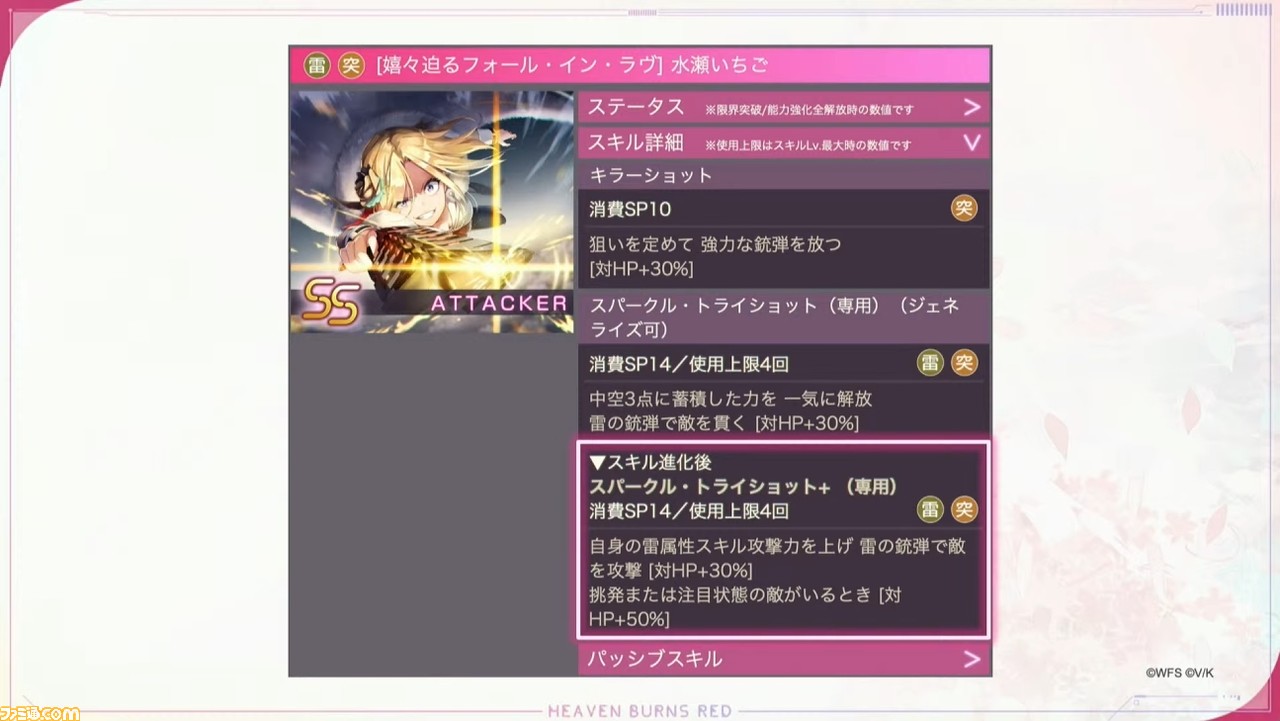Select スパークル・トライショット（専用） skill title
Viewport: 1280px width, 721px height.
pos(775,317)
